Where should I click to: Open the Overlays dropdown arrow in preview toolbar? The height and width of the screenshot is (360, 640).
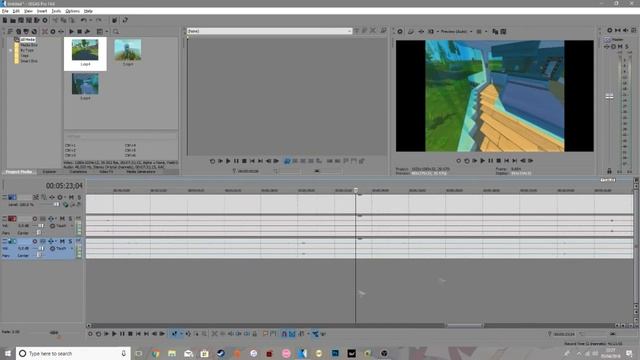[486, 31]
